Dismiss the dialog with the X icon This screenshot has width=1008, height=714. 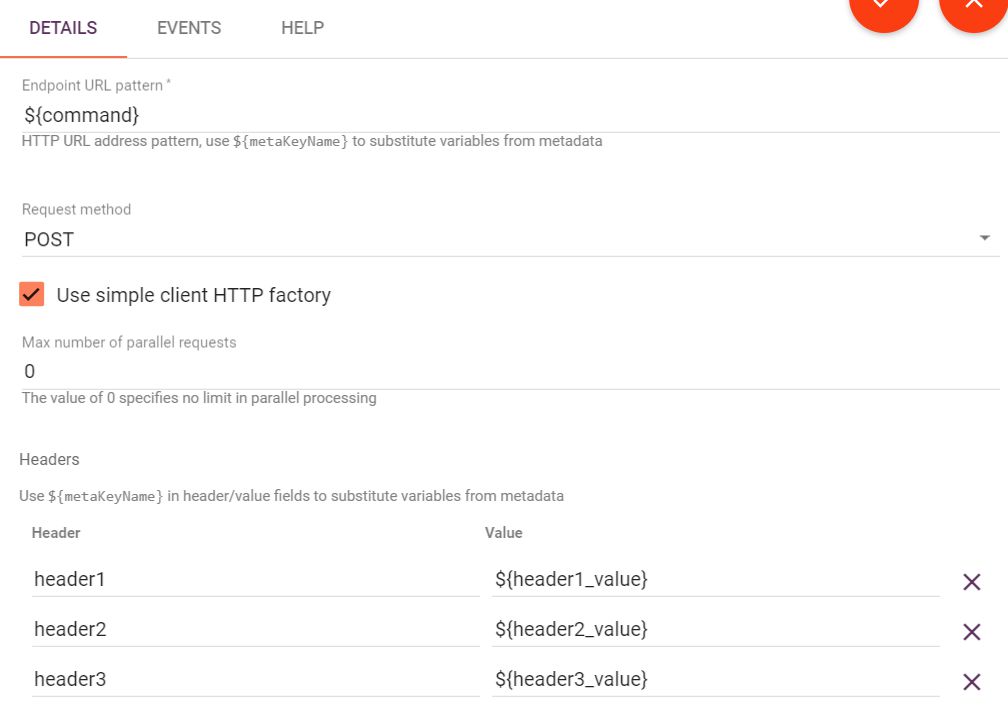pos(972,12)
